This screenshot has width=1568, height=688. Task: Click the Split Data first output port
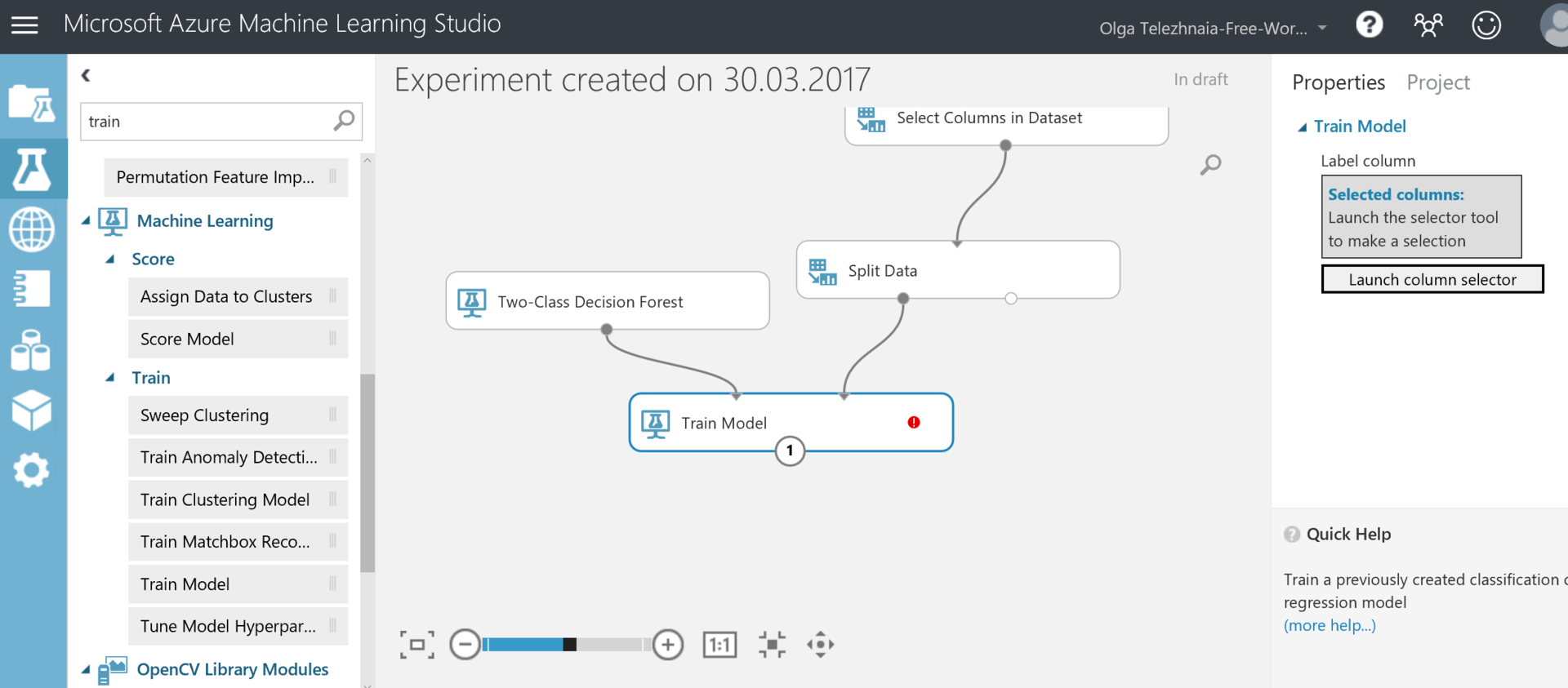coord(903,299)
